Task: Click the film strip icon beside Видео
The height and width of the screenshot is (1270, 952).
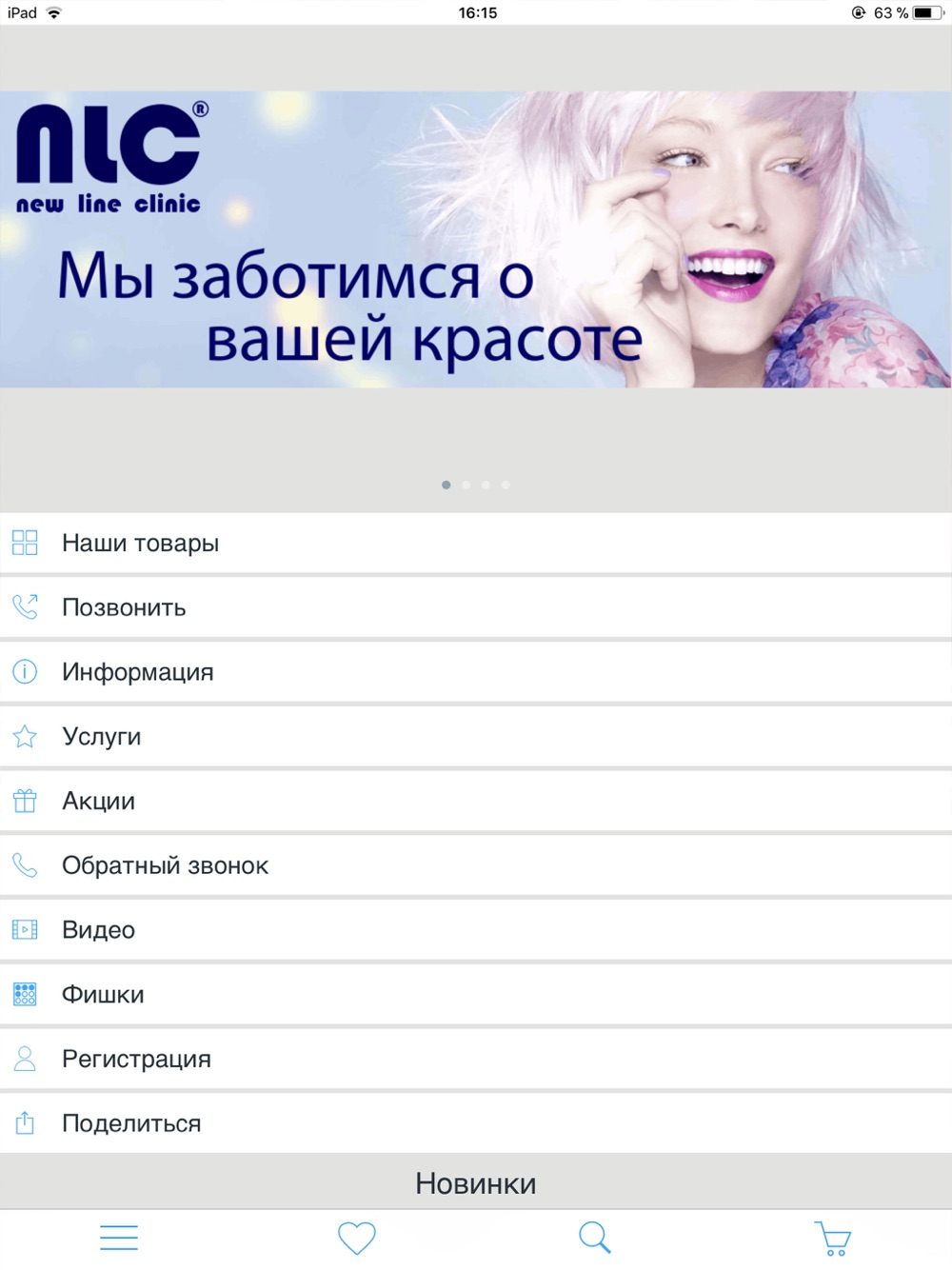Action: [25, 930]
